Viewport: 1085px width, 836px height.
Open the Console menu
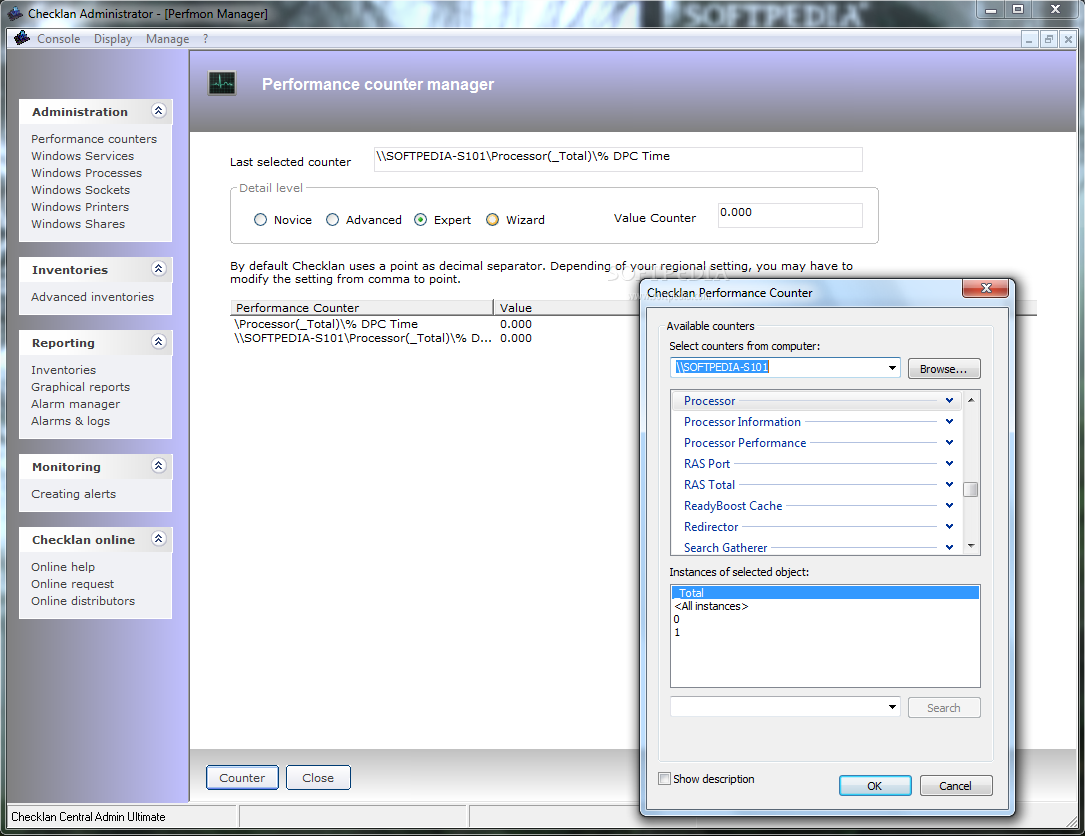coord(59,39)
